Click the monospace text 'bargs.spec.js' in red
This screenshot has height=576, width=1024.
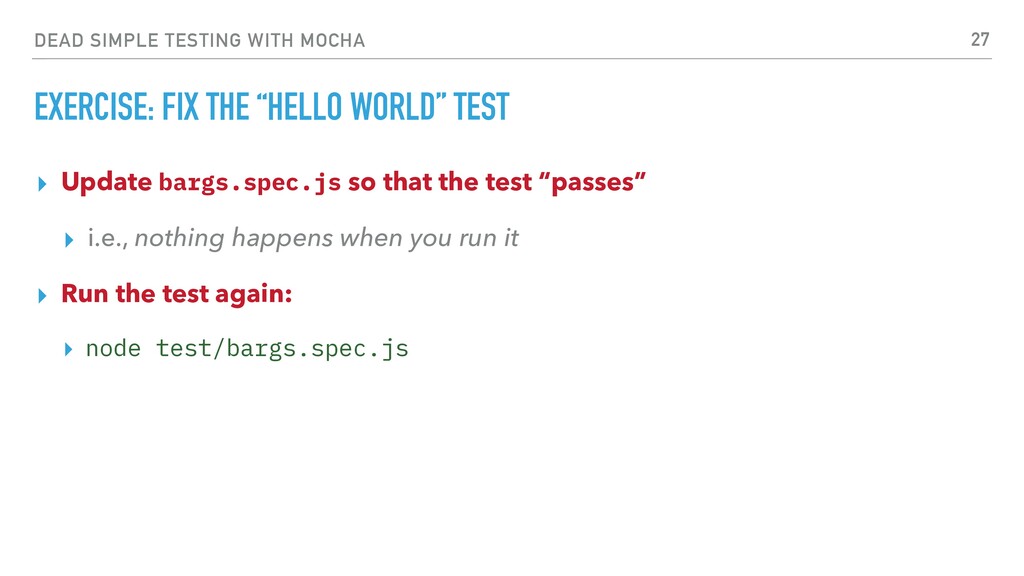click(x=249, y=183)
